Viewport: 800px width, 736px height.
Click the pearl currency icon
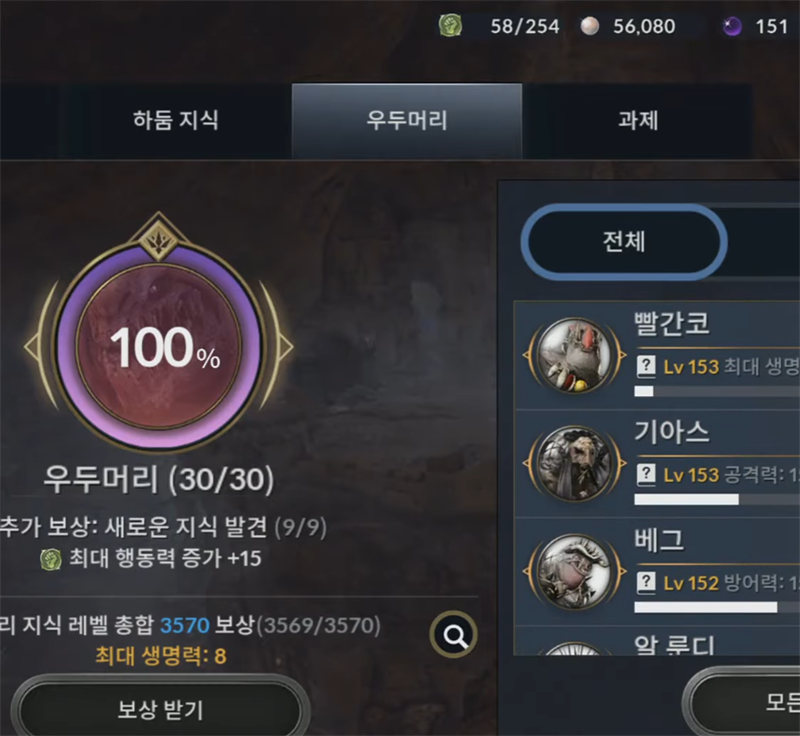(590, 26)
